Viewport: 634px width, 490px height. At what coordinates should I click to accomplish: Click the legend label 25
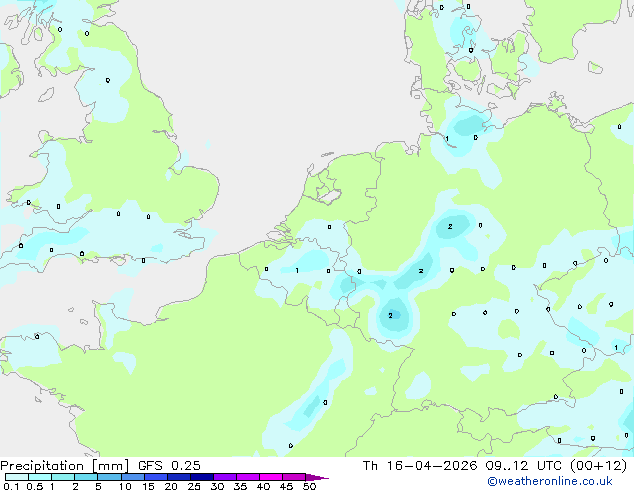pos(194,486)
